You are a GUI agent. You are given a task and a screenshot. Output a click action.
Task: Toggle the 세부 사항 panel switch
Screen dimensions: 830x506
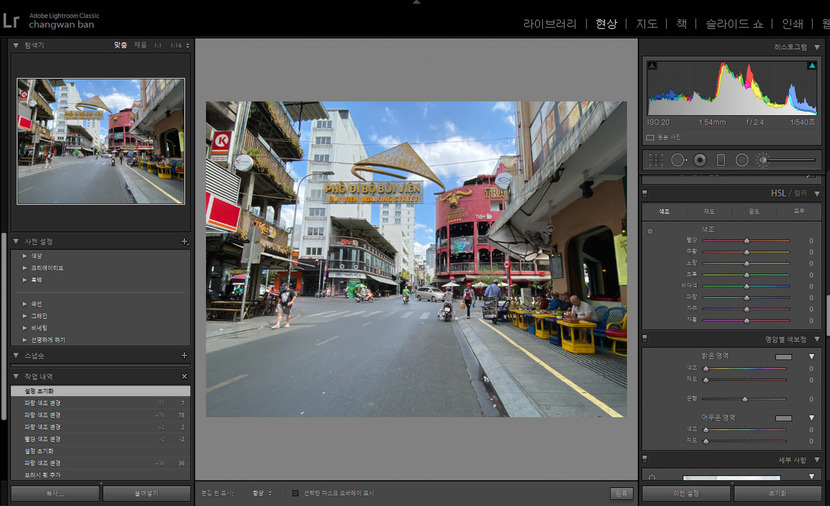click(645, 459)
